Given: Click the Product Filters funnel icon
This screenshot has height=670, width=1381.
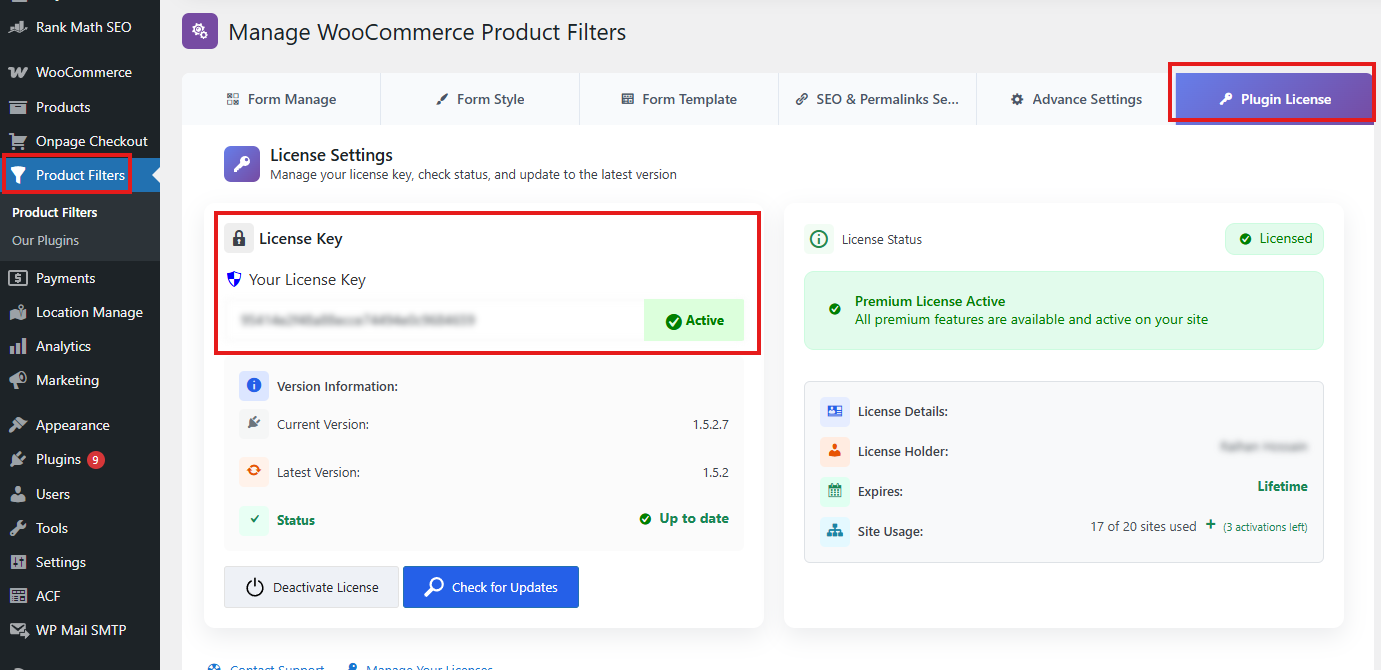Looking at the screenshot, I should click(17, 175).
